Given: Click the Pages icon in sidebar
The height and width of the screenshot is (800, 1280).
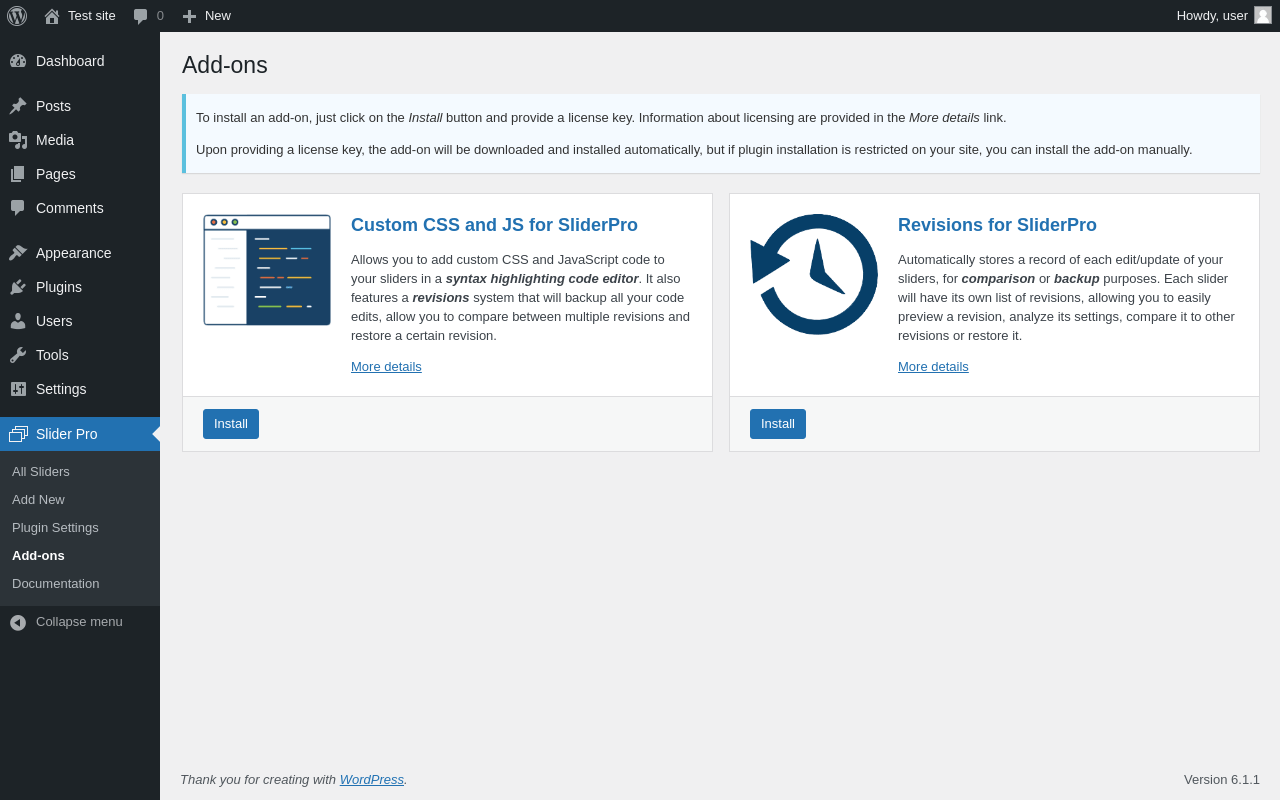Looking at the screenshot, I should coord(18,174).
